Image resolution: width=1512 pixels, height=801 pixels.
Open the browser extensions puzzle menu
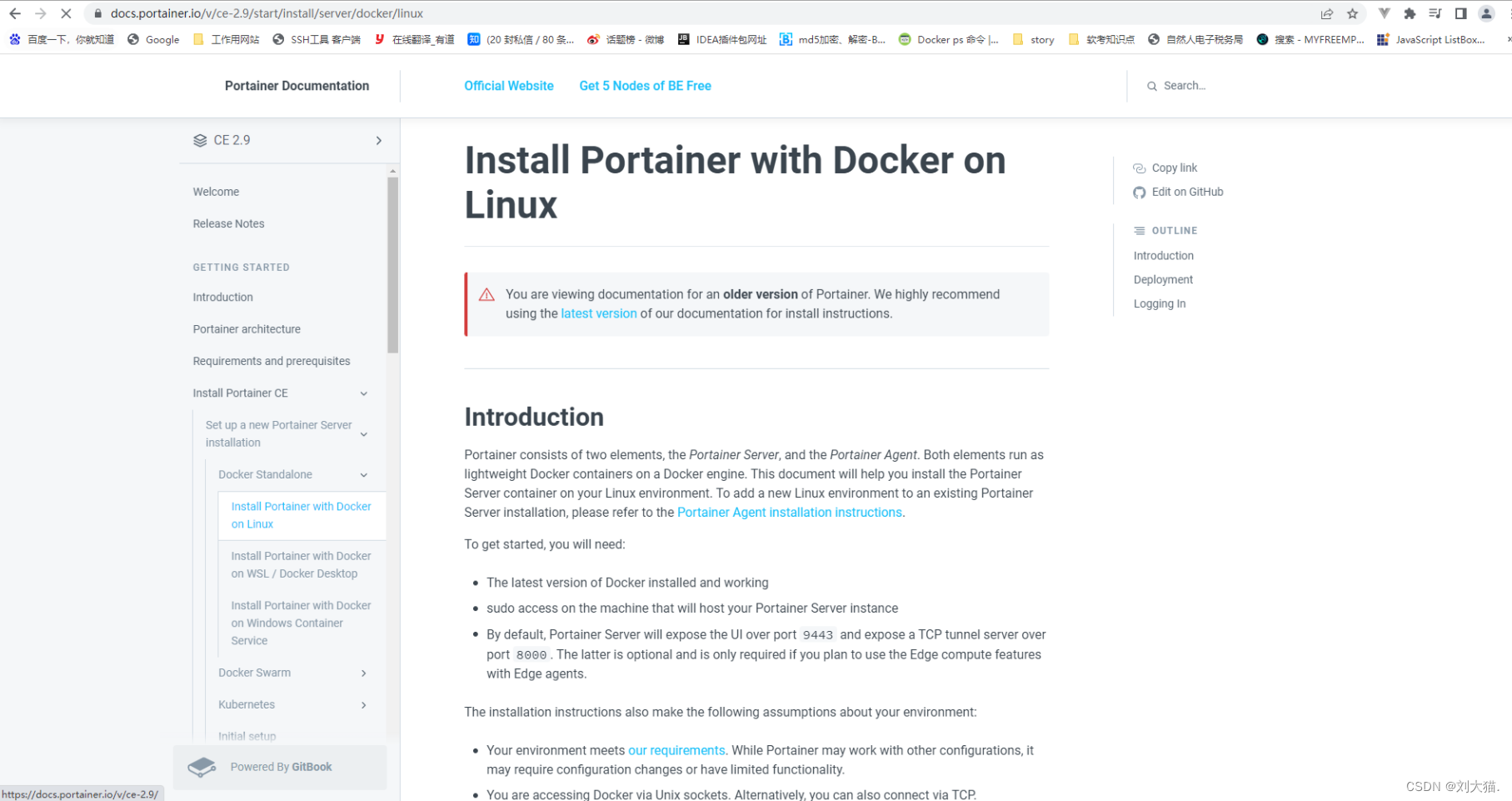click(1410, 13)
